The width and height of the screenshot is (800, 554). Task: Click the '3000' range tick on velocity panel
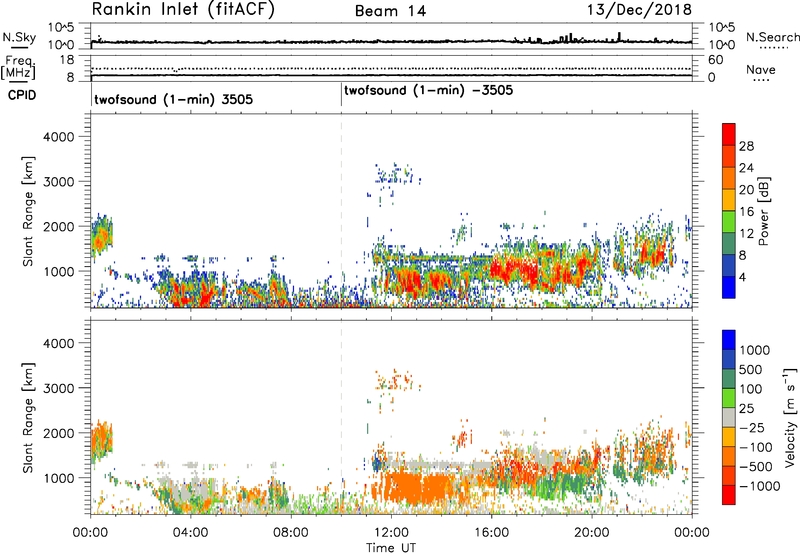point(59,388)
